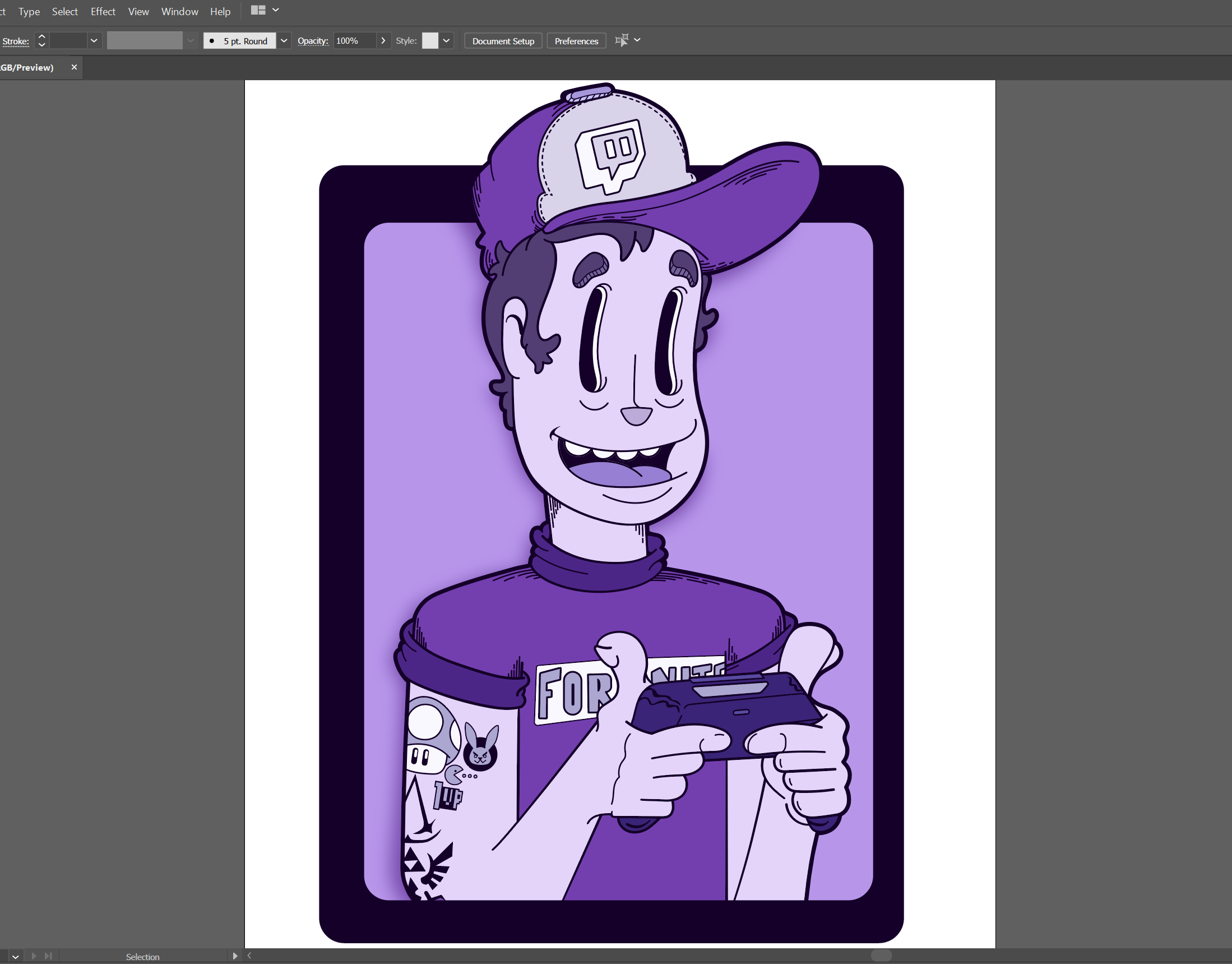Click the variable width profile bar
Image resolution: width=1232 pixels, height=964 pixels.
[x=145, y=40]
